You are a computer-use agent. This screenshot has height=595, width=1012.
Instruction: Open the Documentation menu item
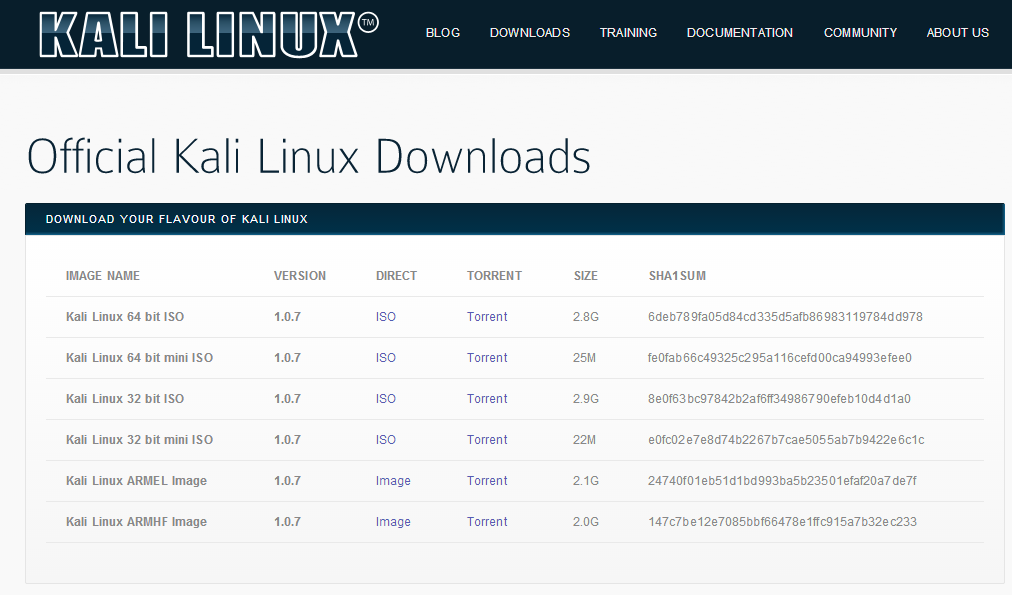pyautogui.click(x=740, y=33)
